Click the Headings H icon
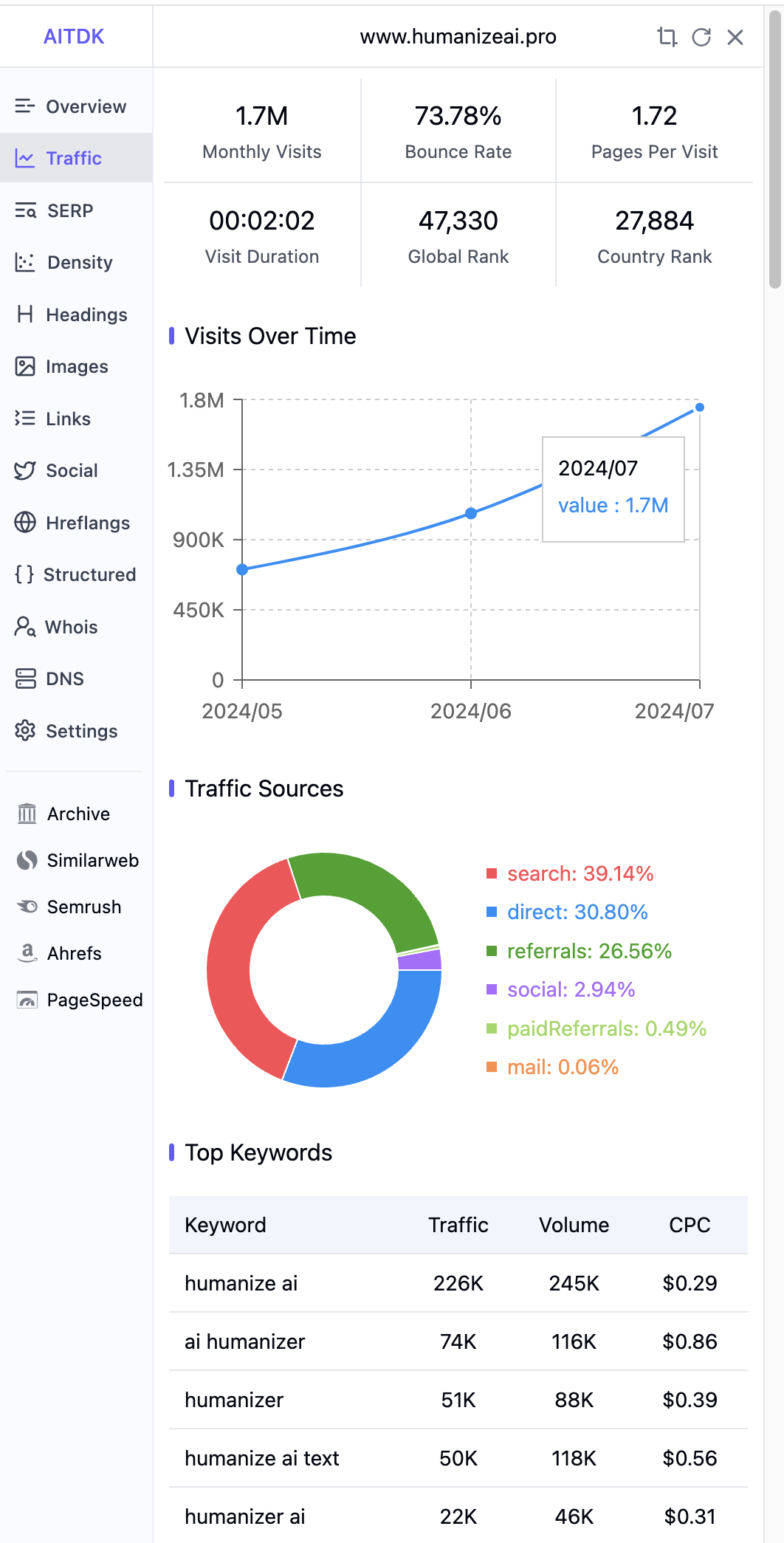The height and width of the screenshot is (1543, 784). pyautogui.click(x=25, y=315)
